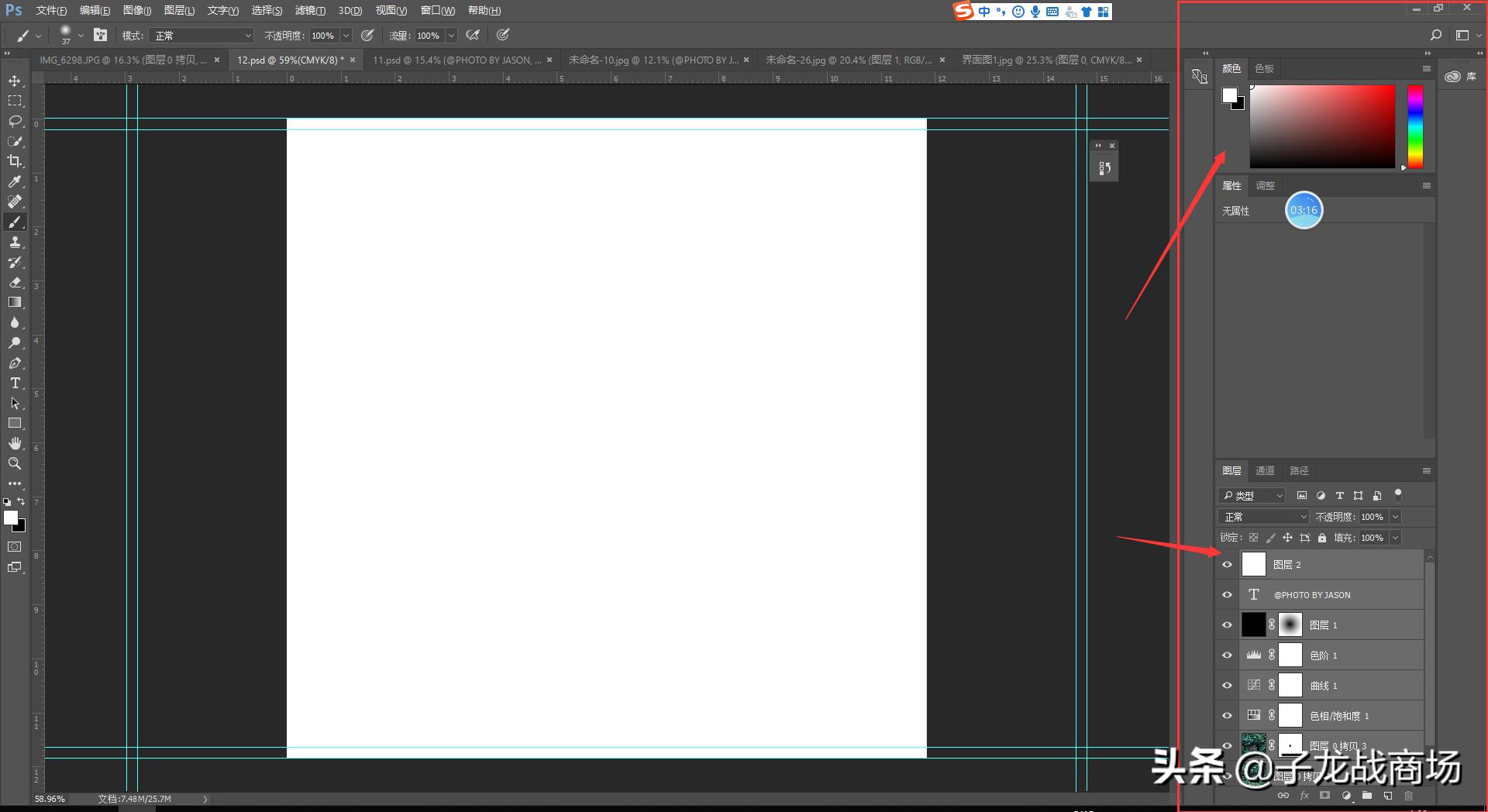Select the Gradient tool
Image resolution: width=1488 pixels, height=812 pixels.
pyautogui.click(x=15, y=302)
